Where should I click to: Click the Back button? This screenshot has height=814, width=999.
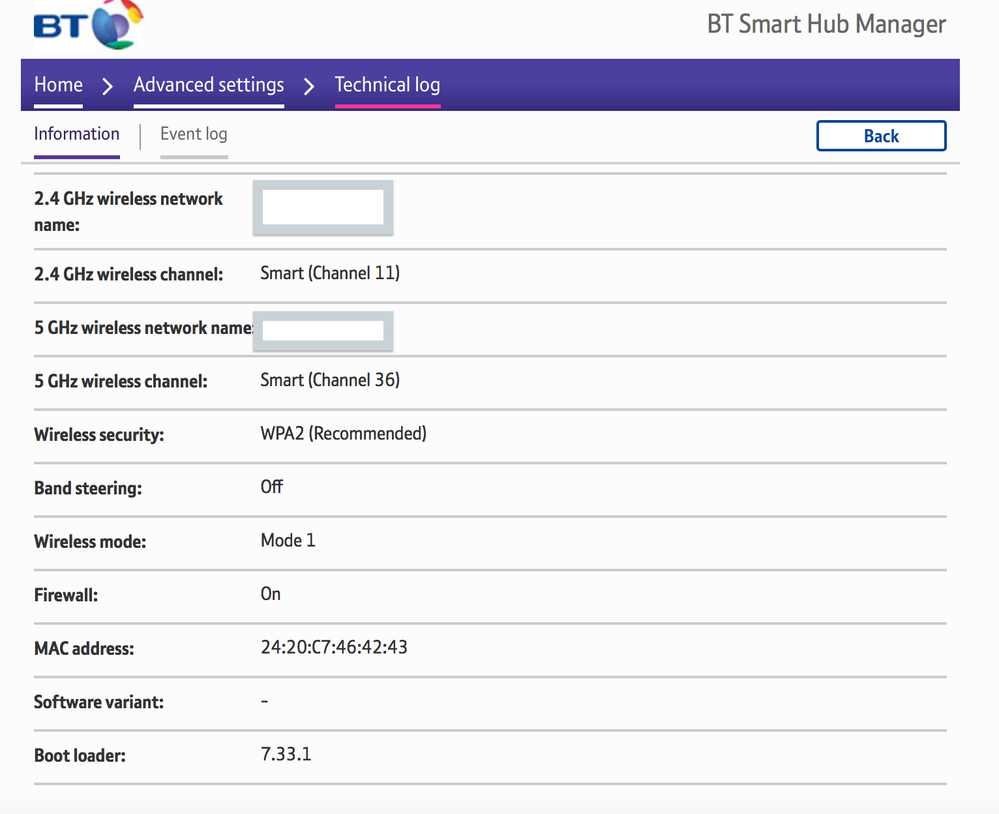tap(881, 136)
